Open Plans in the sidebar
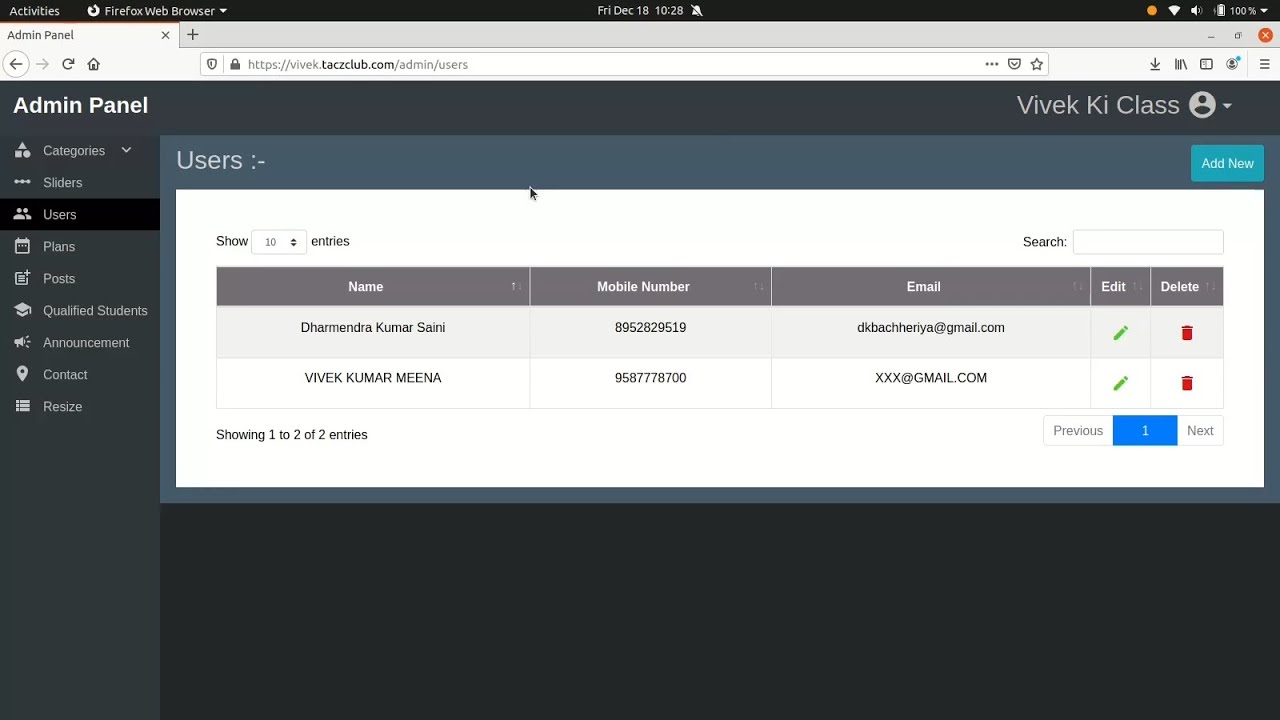Image resolution: width=1280 pixels, height=720 pixels. [x=80, y=247]
